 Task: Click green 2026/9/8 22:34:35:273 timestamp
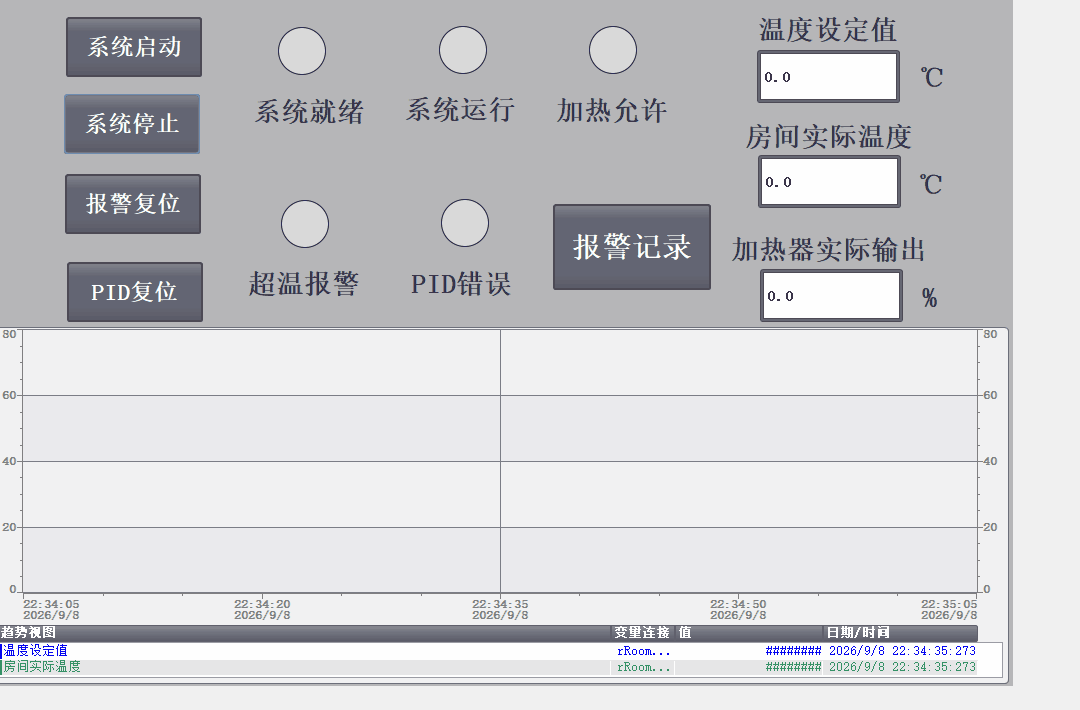tap(902, 667)
